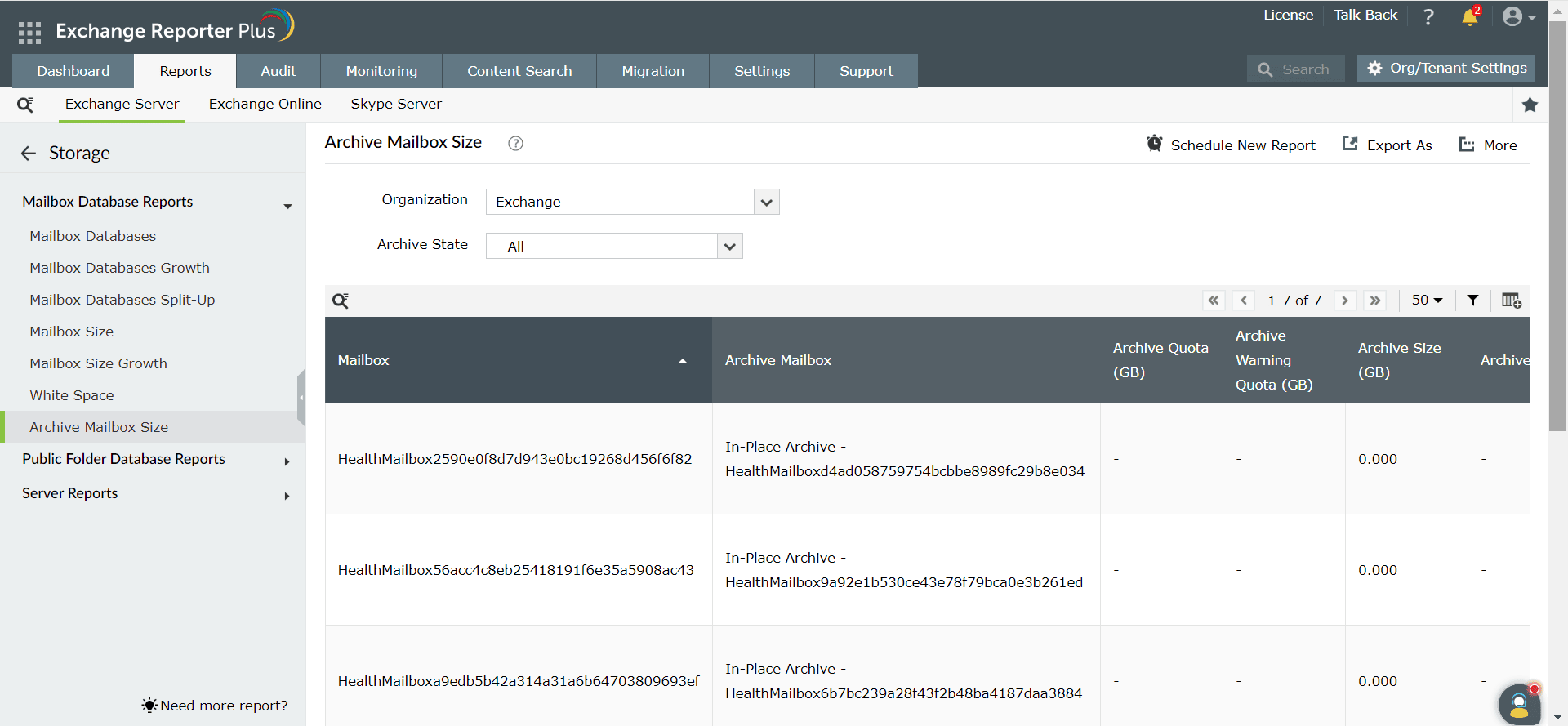Open the Organization dropdown
Image resolution: width=1568 pixels, height=726 pixels.
pos(633,202)
